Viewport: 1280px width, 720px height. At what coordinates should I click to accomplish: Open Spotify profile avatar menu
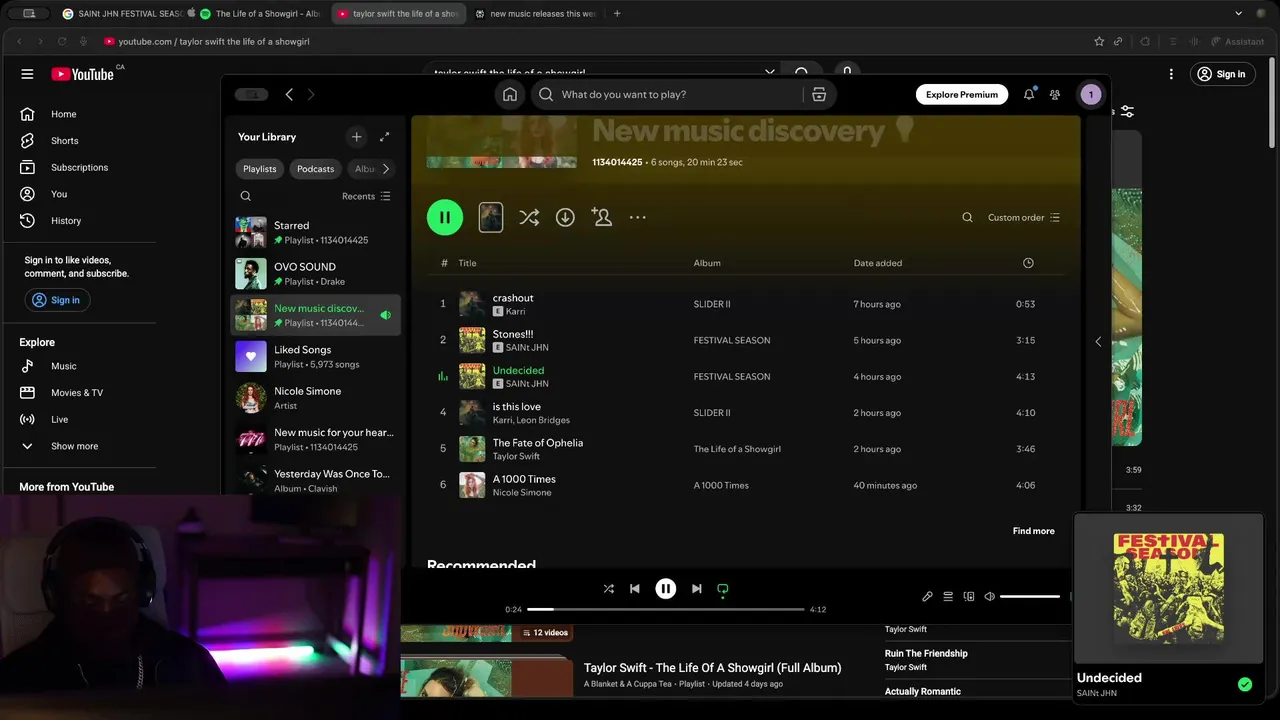1091,94
